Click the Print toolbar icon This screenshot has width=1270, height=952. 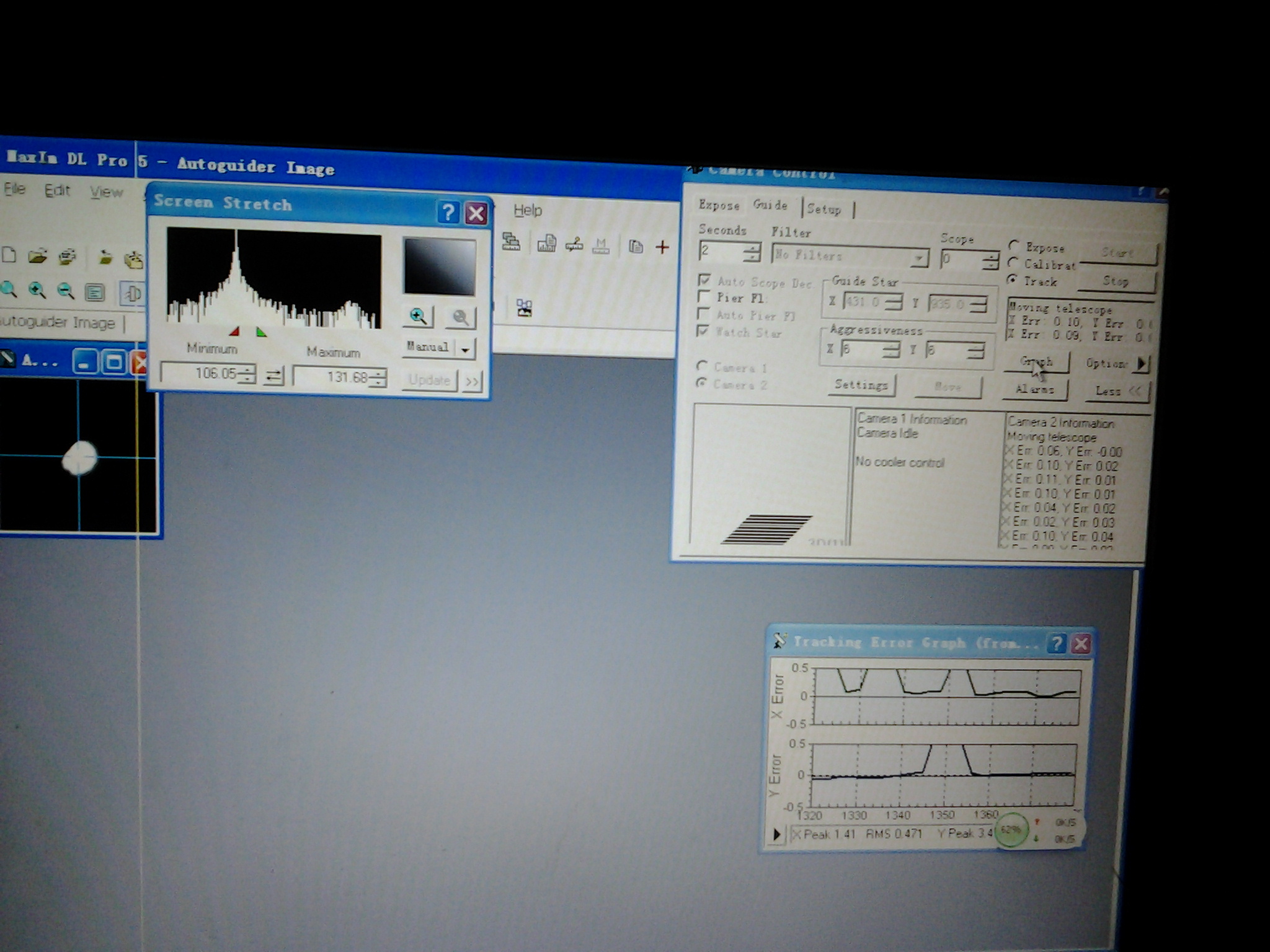pos(67,256)
